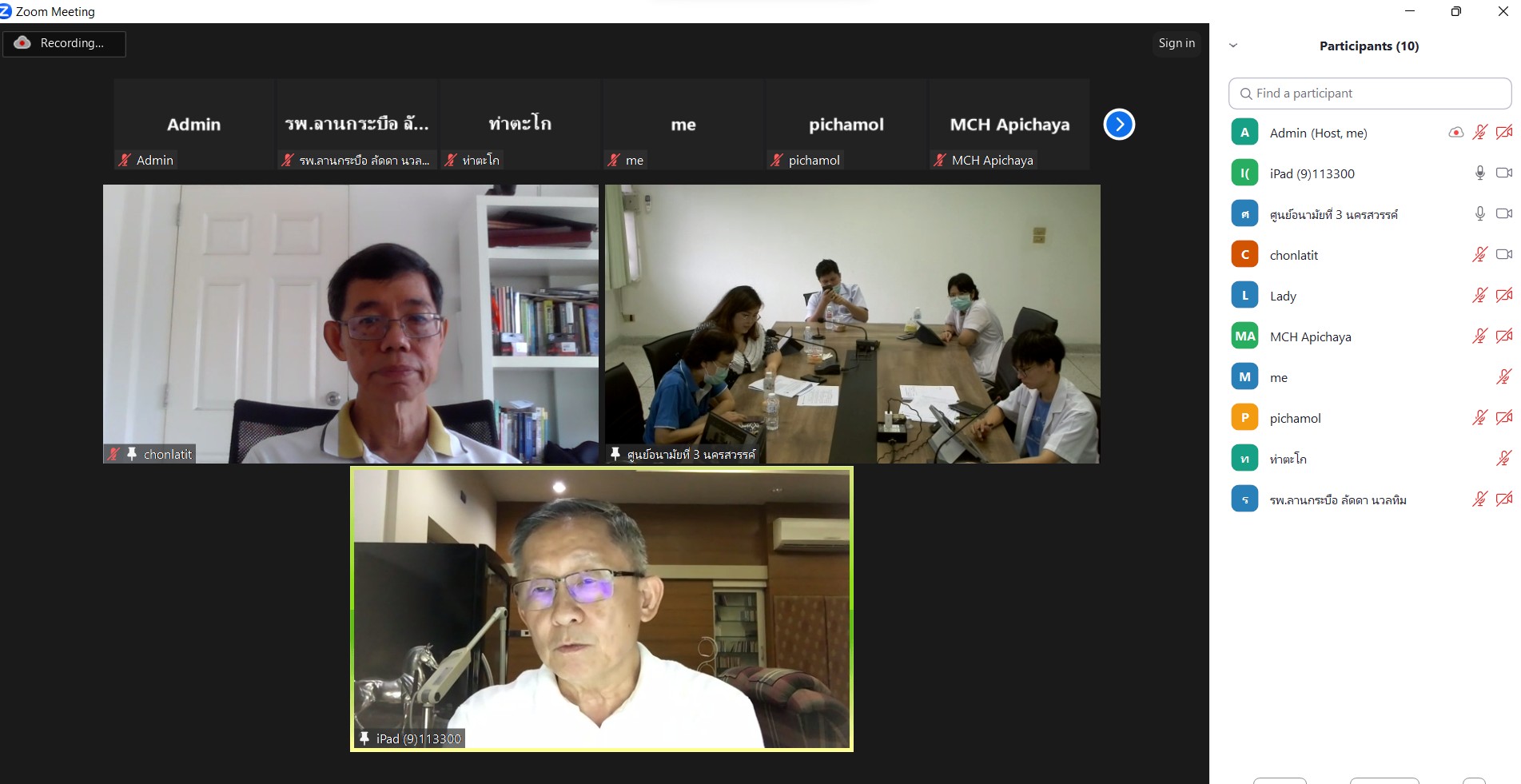Click รพ.ลานกระบือ ลัดดา นวลทิม avatar
Viewport: 1521px width, 784px height.
tap(1244, 499)
